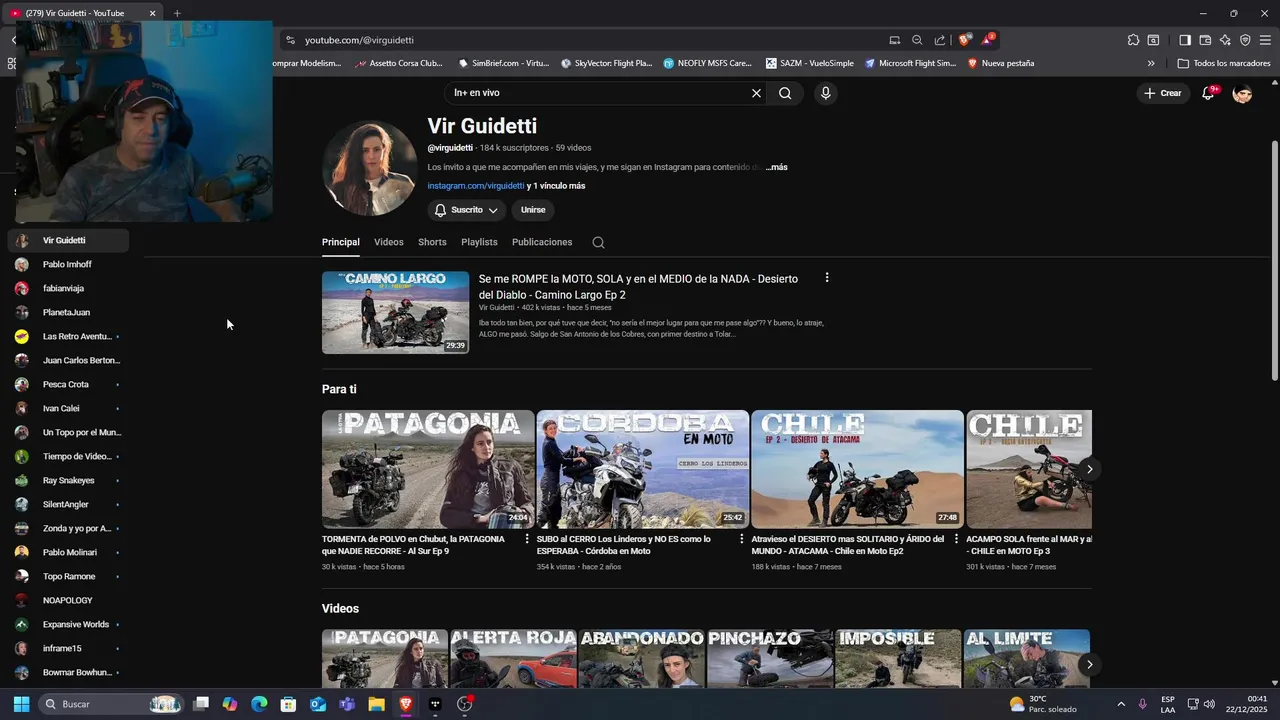
Task: Click the zoom magnifier icon in address bar
Action: tap(917, 40)
